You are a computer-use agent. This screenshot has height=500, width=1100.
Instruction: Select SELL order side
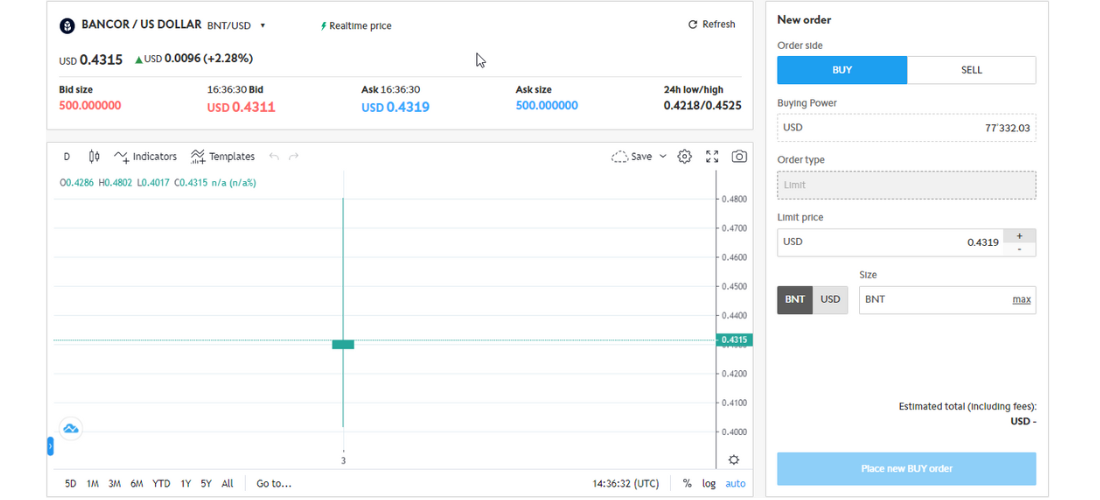click(x=972, y=70)
